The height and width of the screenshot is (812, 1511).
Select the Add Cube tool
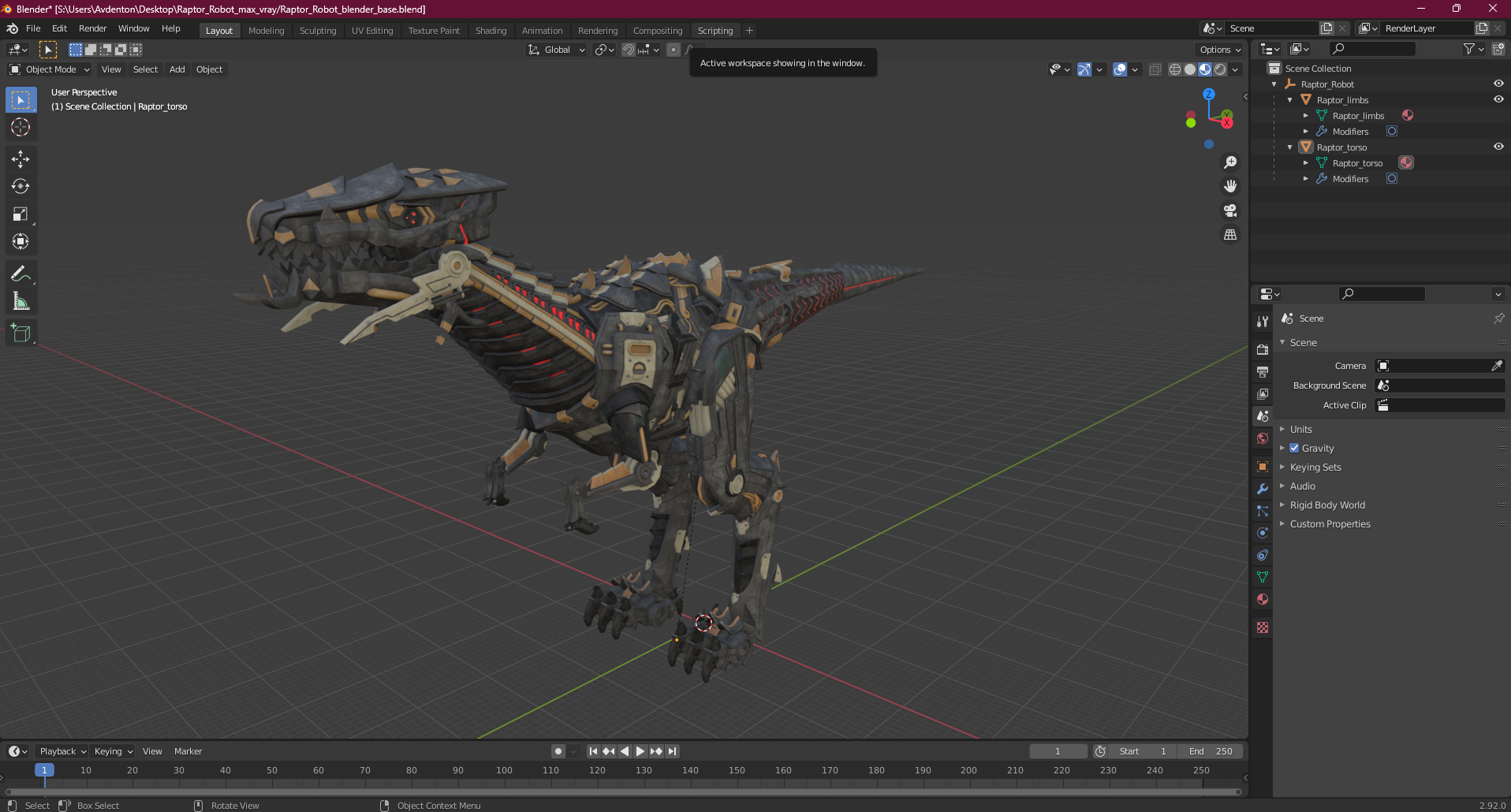pos(21,333)
